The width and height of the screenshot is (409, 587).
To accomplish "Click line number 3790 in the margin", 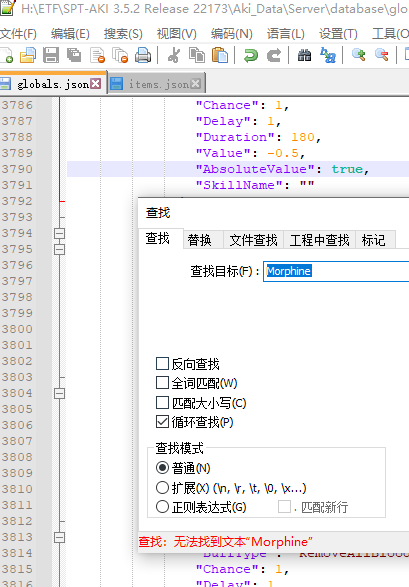I will (17, 169).
